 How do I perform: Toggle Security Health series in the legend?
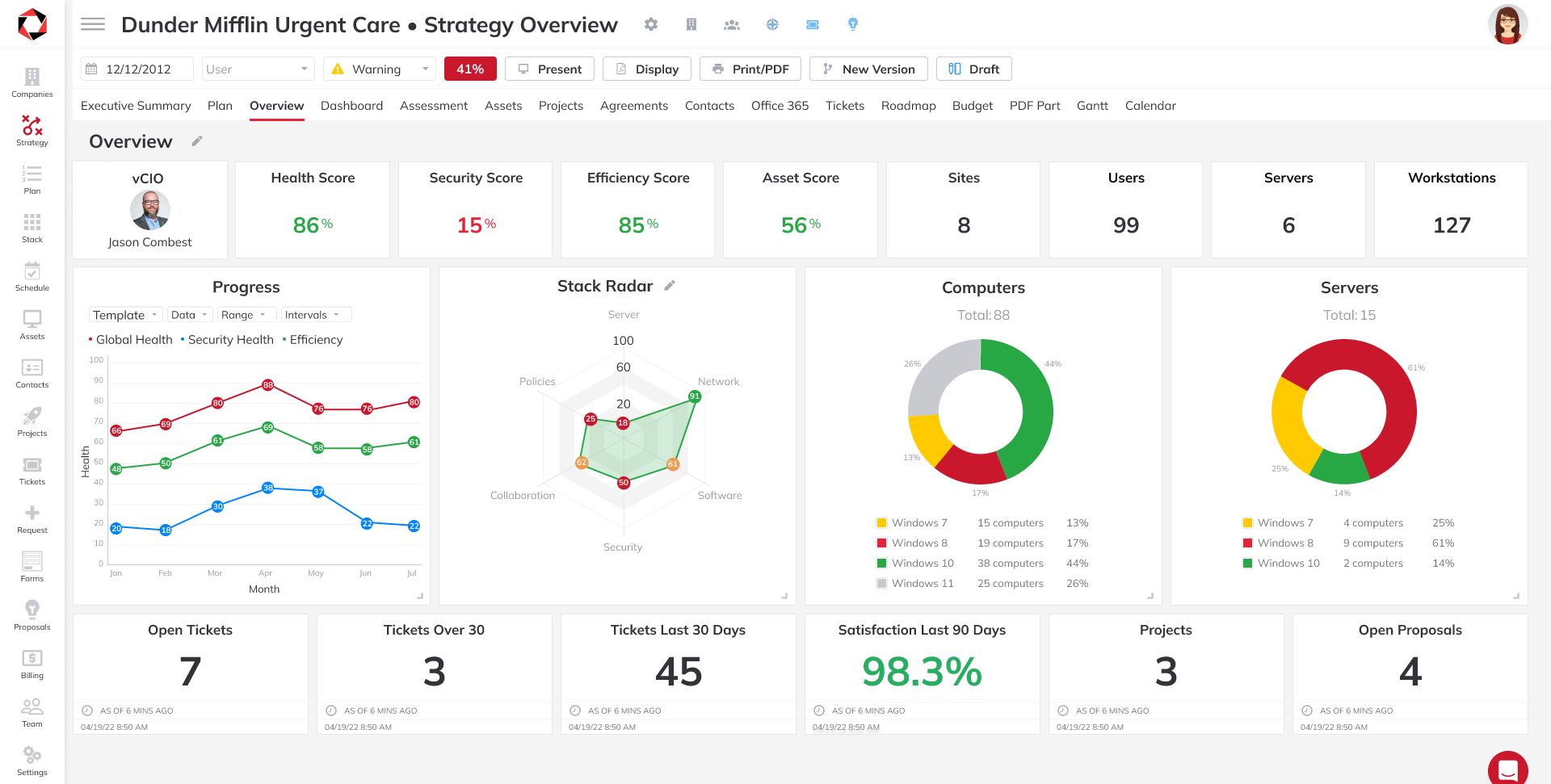(x=227, y=340)
